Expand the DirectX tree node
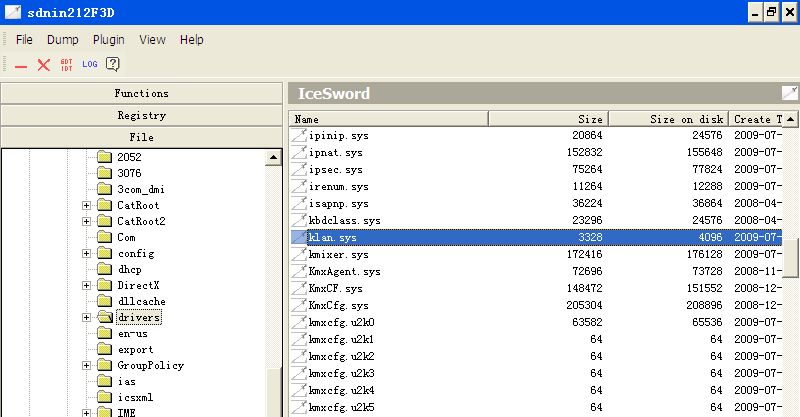The height and width of the screenshot is (417, 800). point(87,285)
